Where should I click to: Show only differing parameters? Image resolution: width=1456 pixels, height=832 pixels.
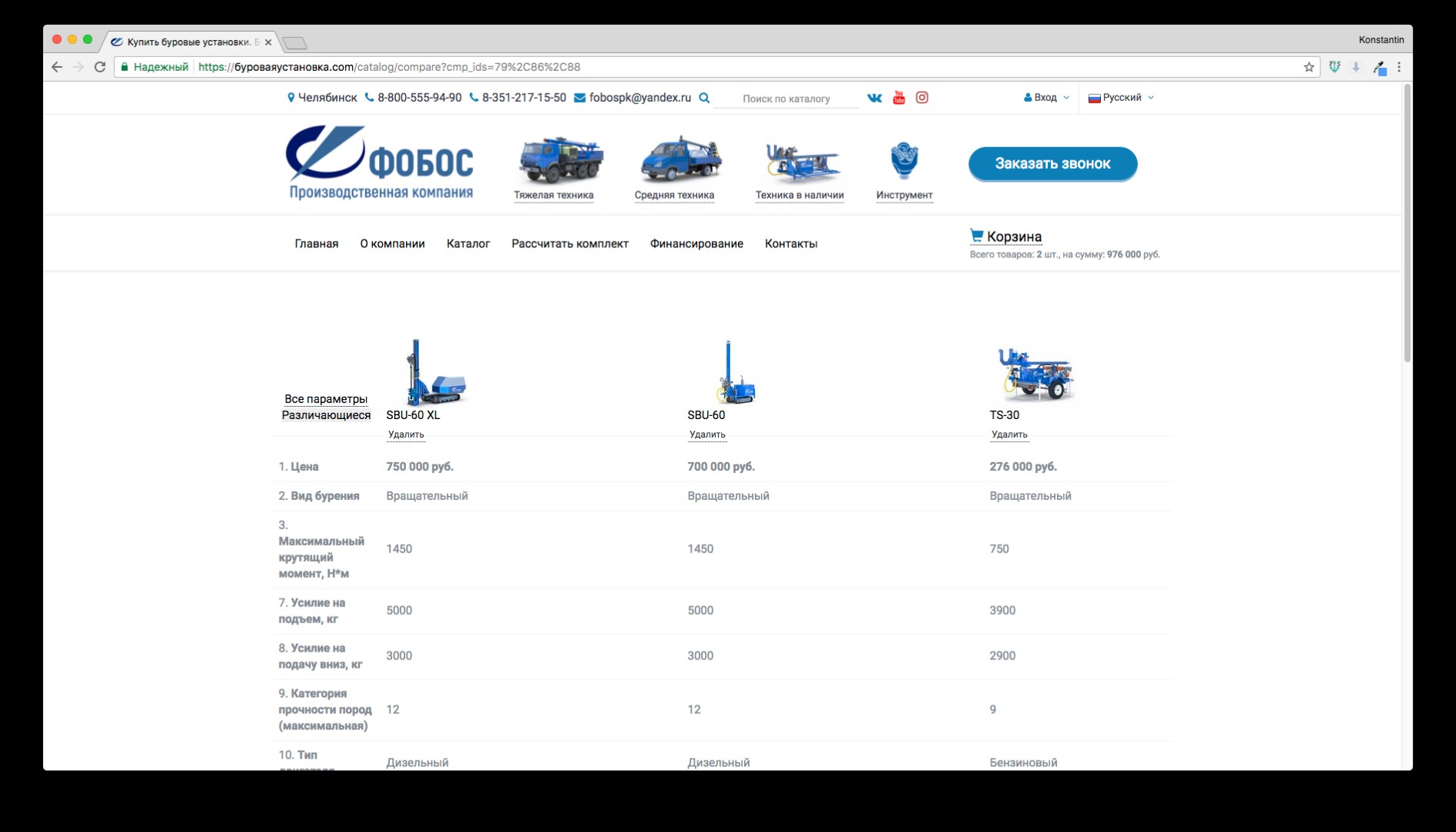326,415
